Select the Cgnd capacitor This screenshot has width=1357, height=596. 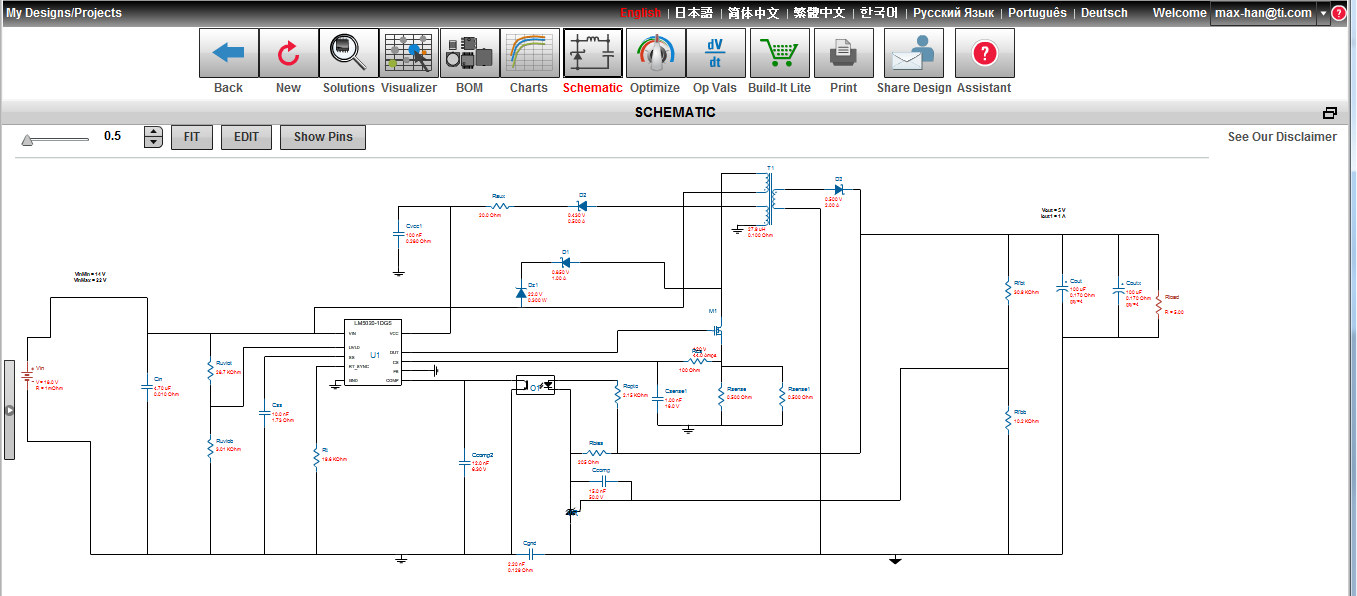531,553
